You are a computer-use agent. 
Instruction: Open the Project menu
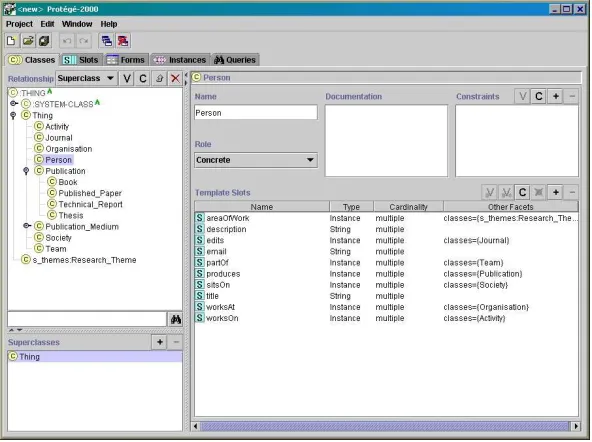pyautogui.click(x=19, y=24)
